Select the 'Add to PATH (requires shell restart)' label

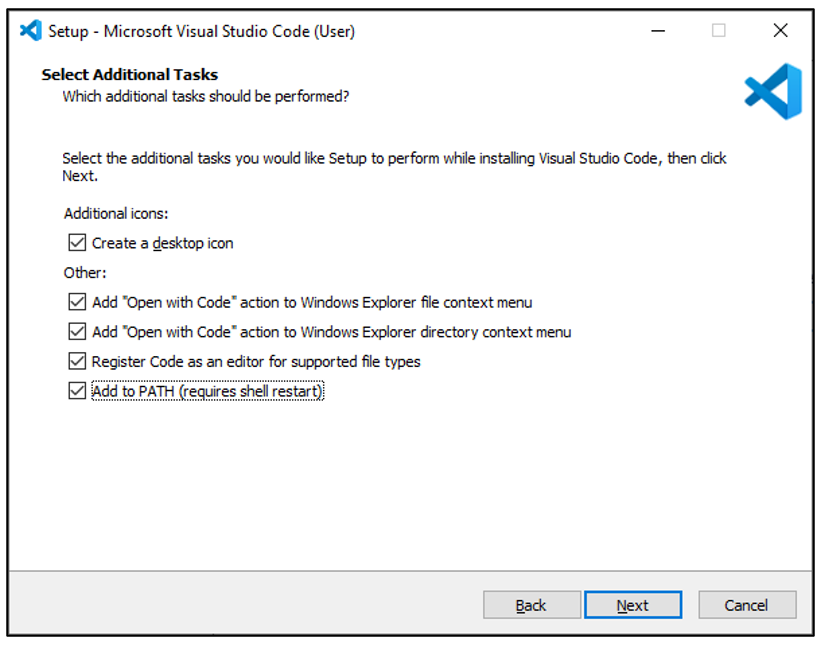(x=208, y=391)
